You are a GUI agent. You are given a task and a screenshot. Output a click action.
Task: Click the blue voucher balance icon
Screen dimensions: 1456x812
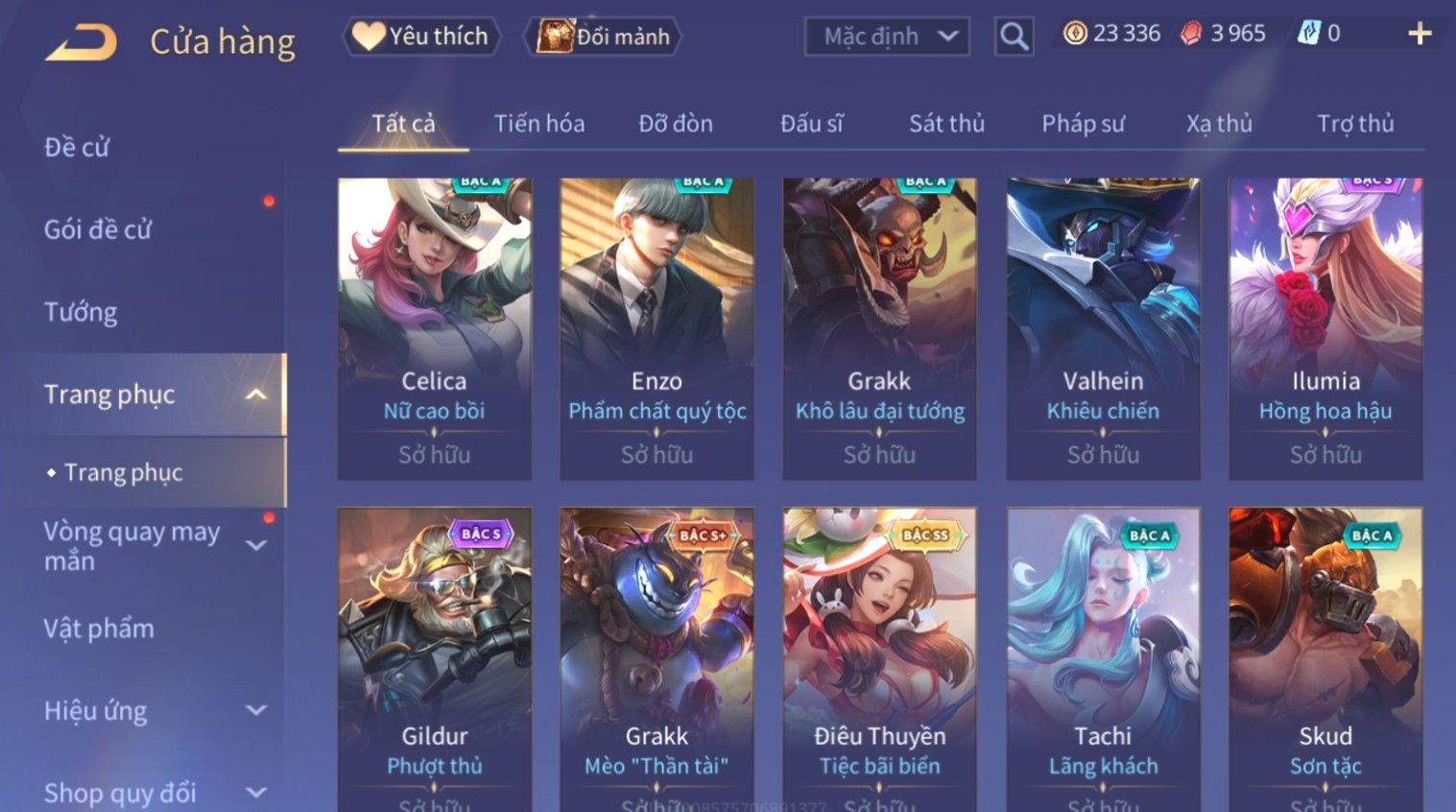coord(1308,34)
